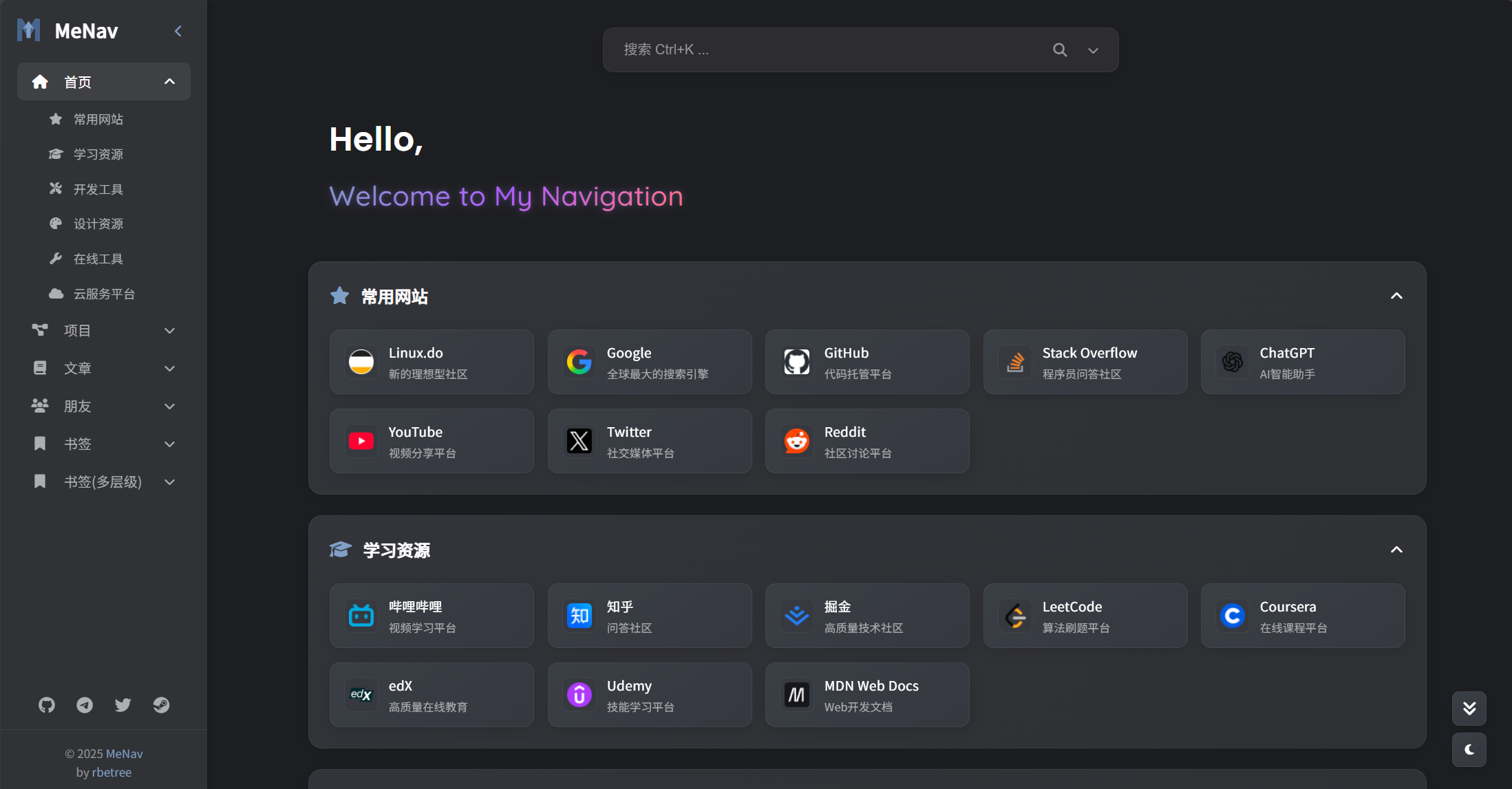Collapse the sidebar with the arrow icon
Image resolution: width=1512 pixels, height=789 pixels.
178,31
